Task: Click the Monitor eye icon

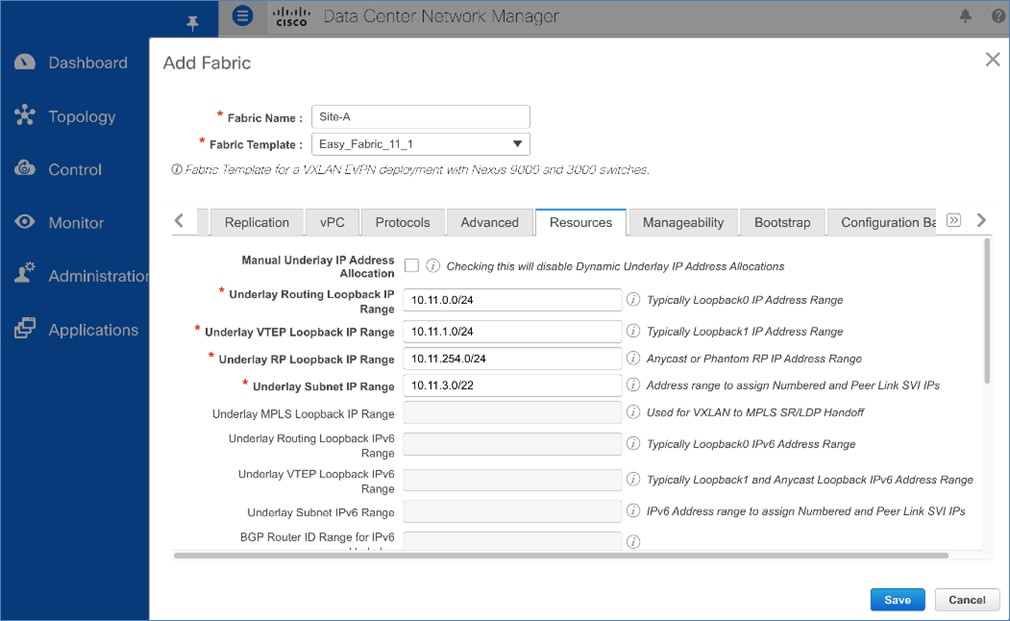Action: 24,222
